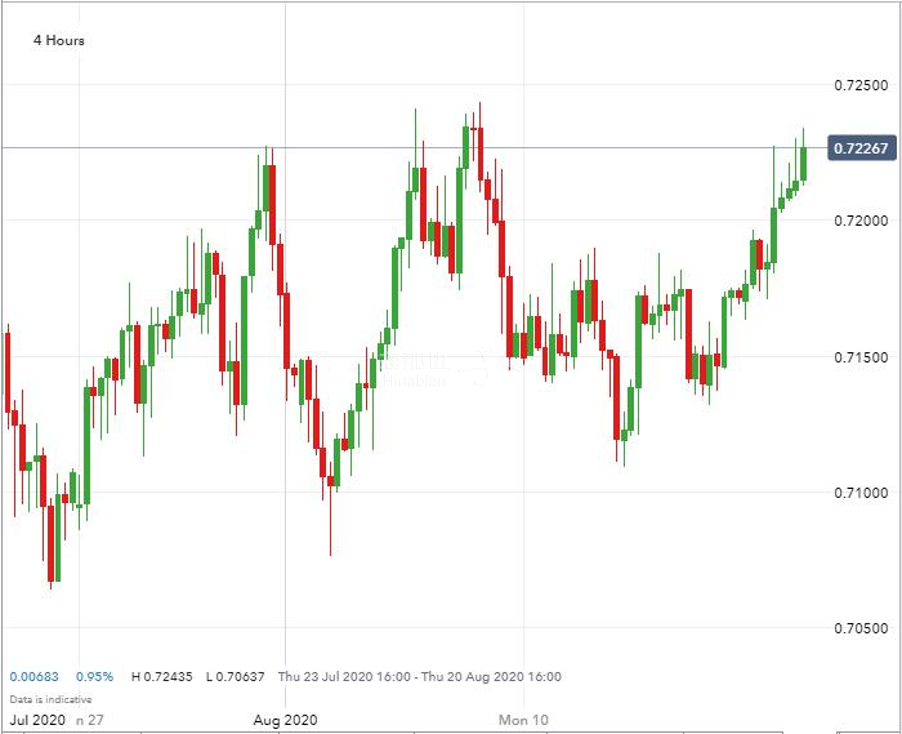Image resolution: width=902 pixels, height=734 pixels.
Task: Click the last green candlestick on the right
Action: [x=802, y=163]
